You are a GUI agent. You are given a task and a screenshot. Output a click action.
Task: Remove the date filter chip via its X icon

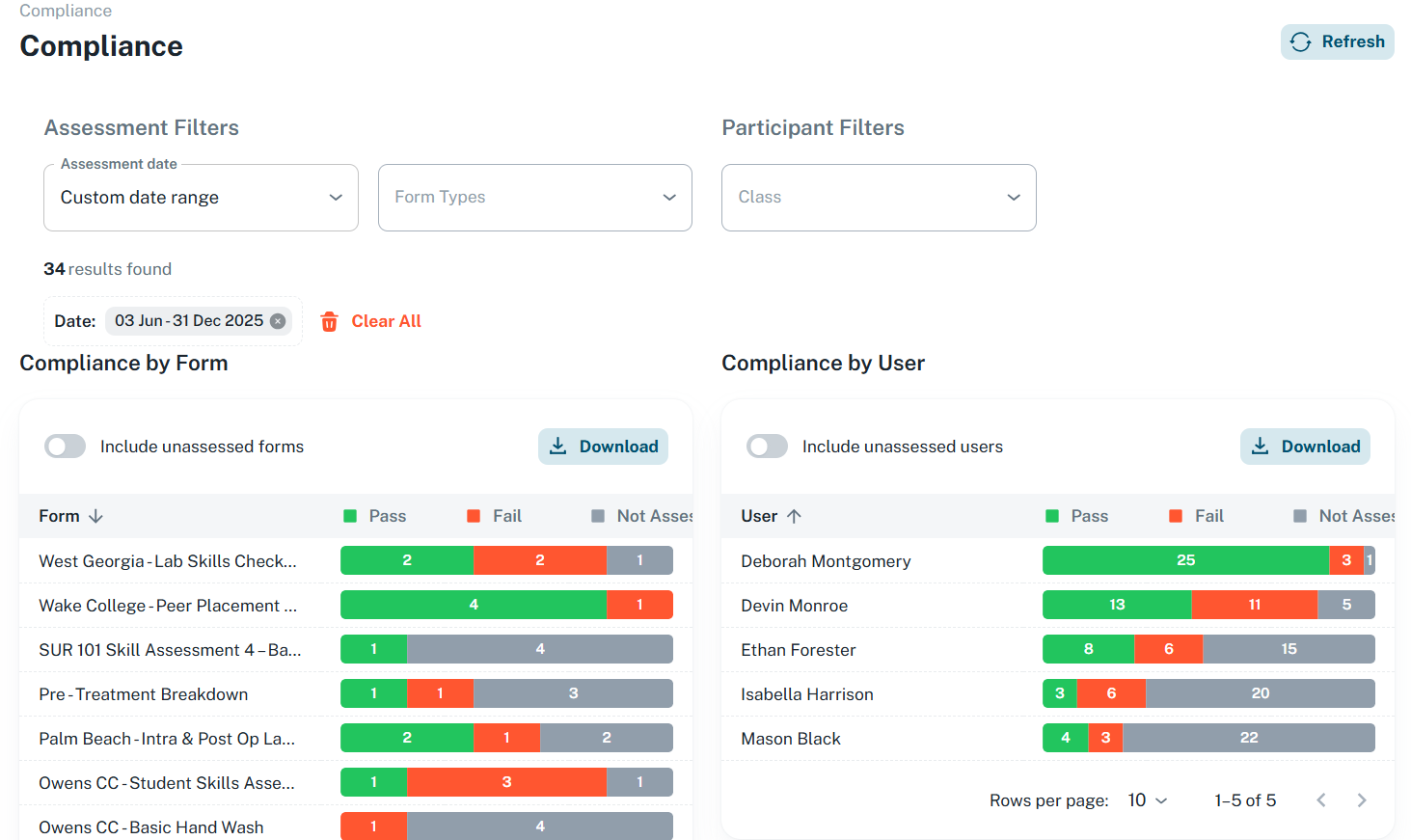pyautogui.click(x=278, y=320)
